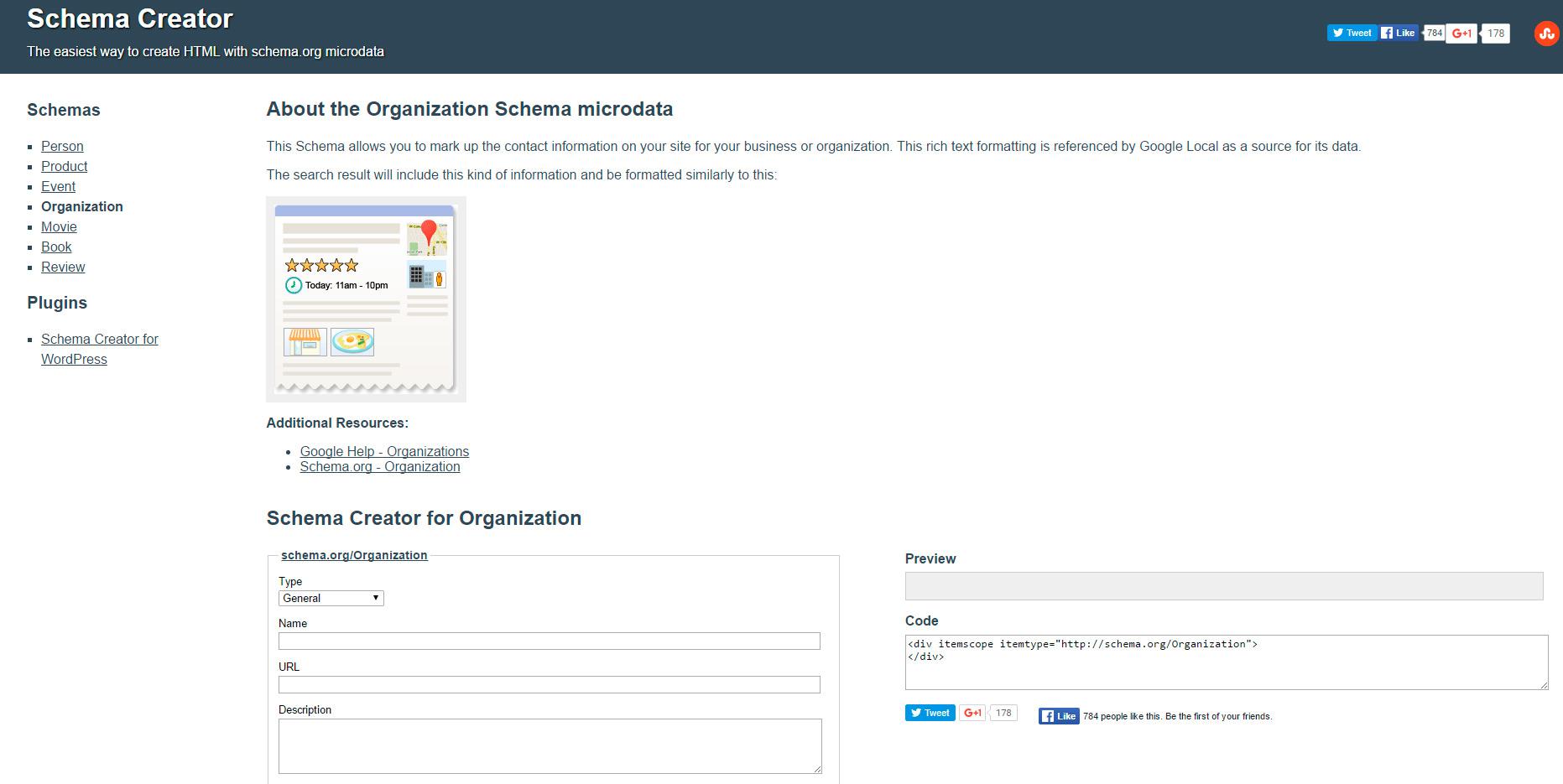Click the Description text area
Viewport: 1563px width, 784px height.
point(550,746)
